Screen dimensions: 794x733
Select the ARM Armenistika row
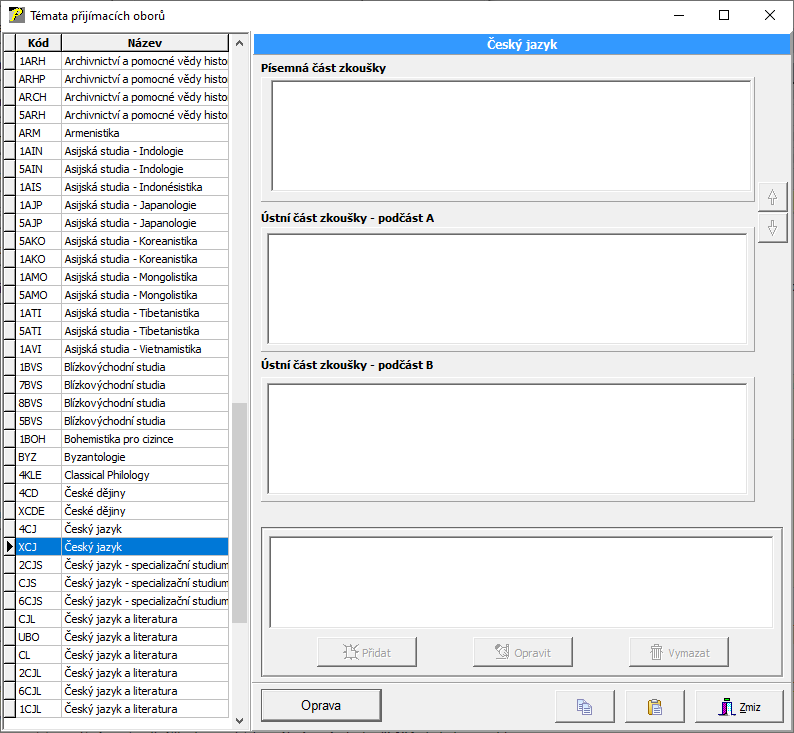(120, 133)
